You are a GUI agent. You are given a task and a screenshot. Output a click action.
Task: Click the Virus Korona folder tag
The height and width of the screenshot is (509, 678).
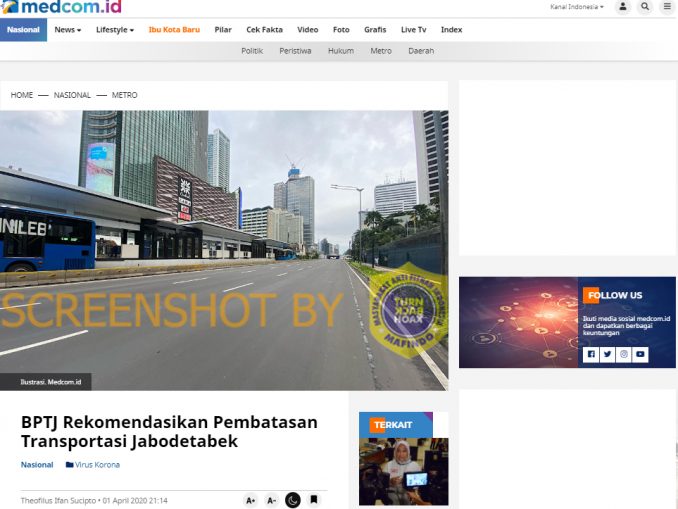point(93,465)
